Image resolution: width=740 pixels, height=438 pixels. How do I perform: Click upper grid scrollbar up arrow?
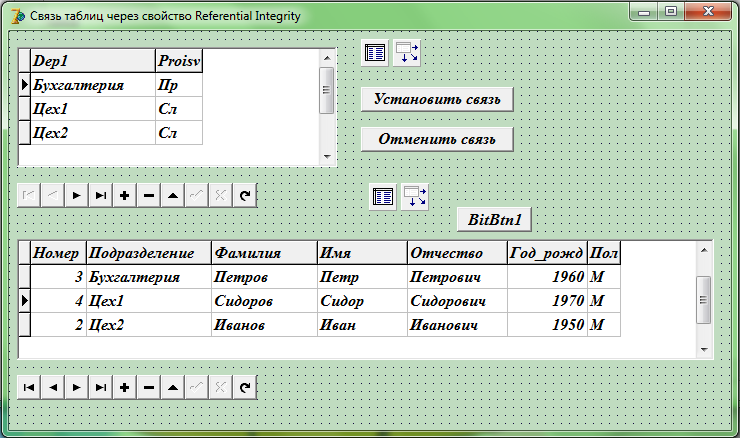pyautogui.click(x=327, y=58)
